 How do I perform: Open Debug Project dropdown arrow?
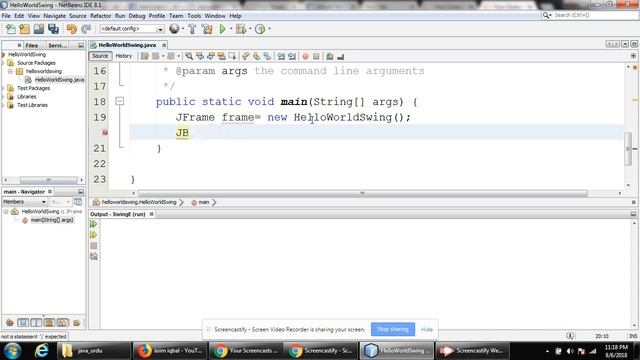(250, 29)
